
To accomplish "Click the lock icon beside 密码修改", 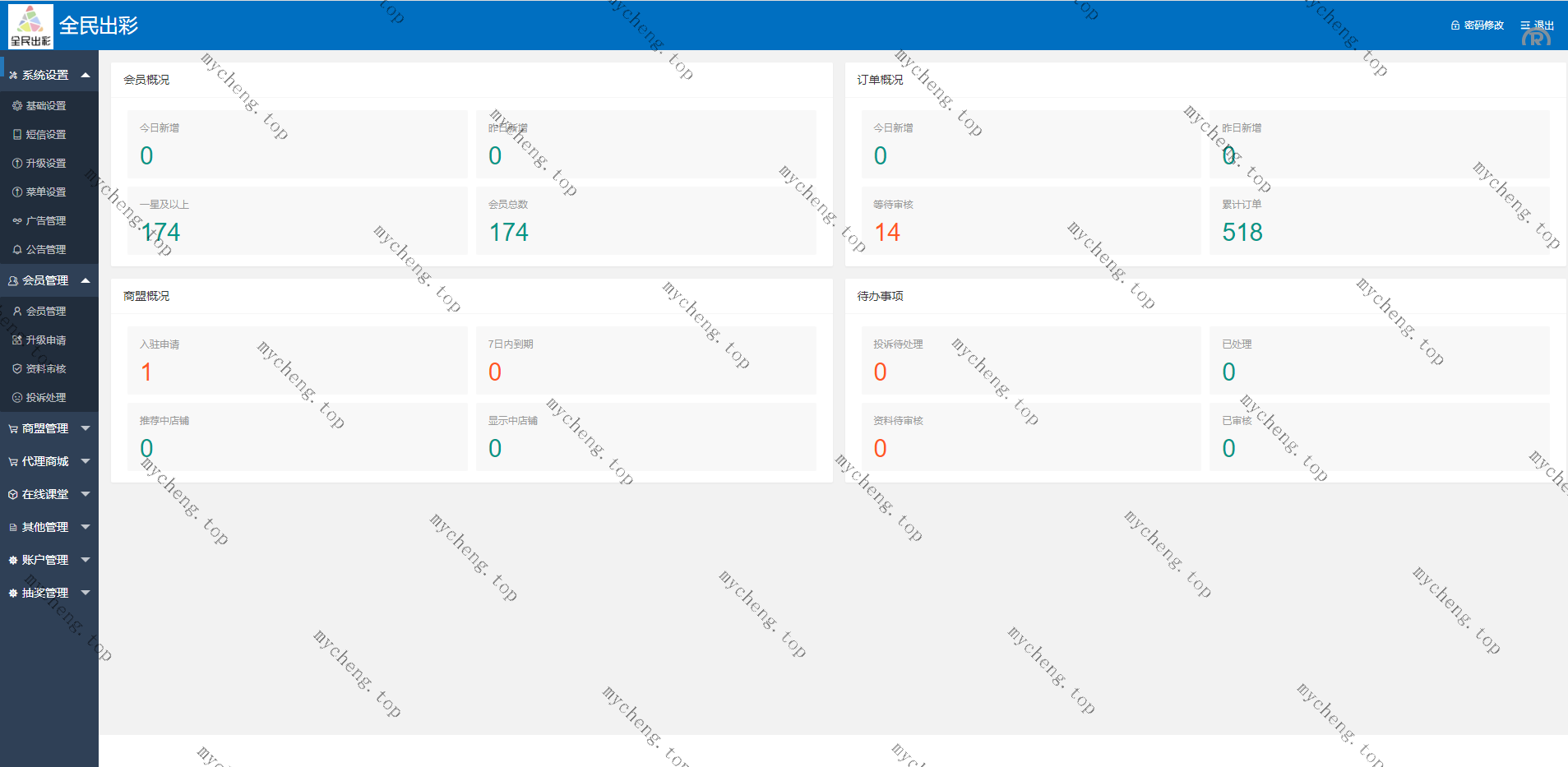I will click(1455, 25).
